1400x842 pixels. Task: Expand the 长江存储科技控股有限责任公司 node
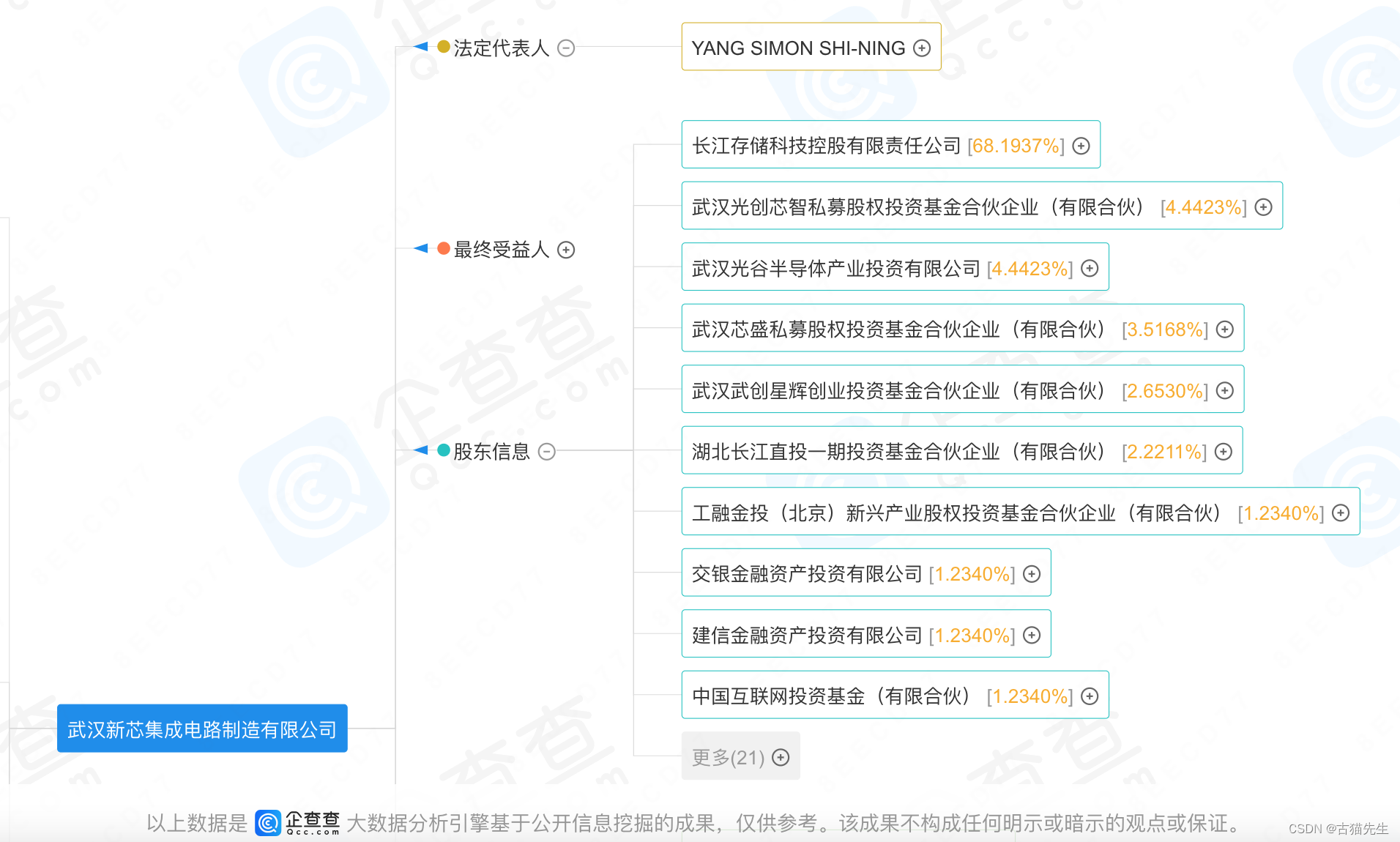1081,145
